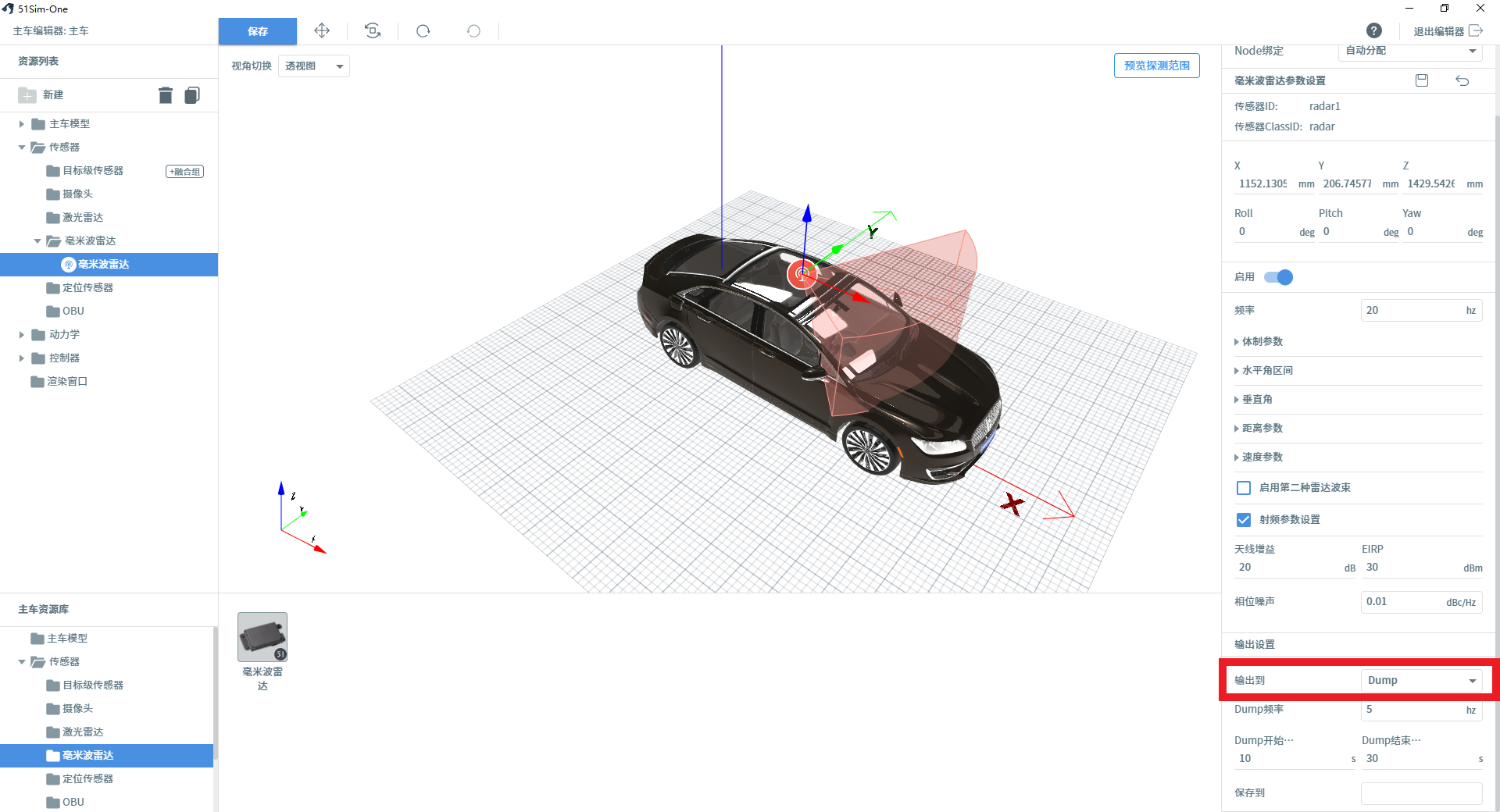Open the 视角切换 透视图 dropdown
Image resolution: width=1500 pixels, height=812 pixels.
tap(313, 66)
